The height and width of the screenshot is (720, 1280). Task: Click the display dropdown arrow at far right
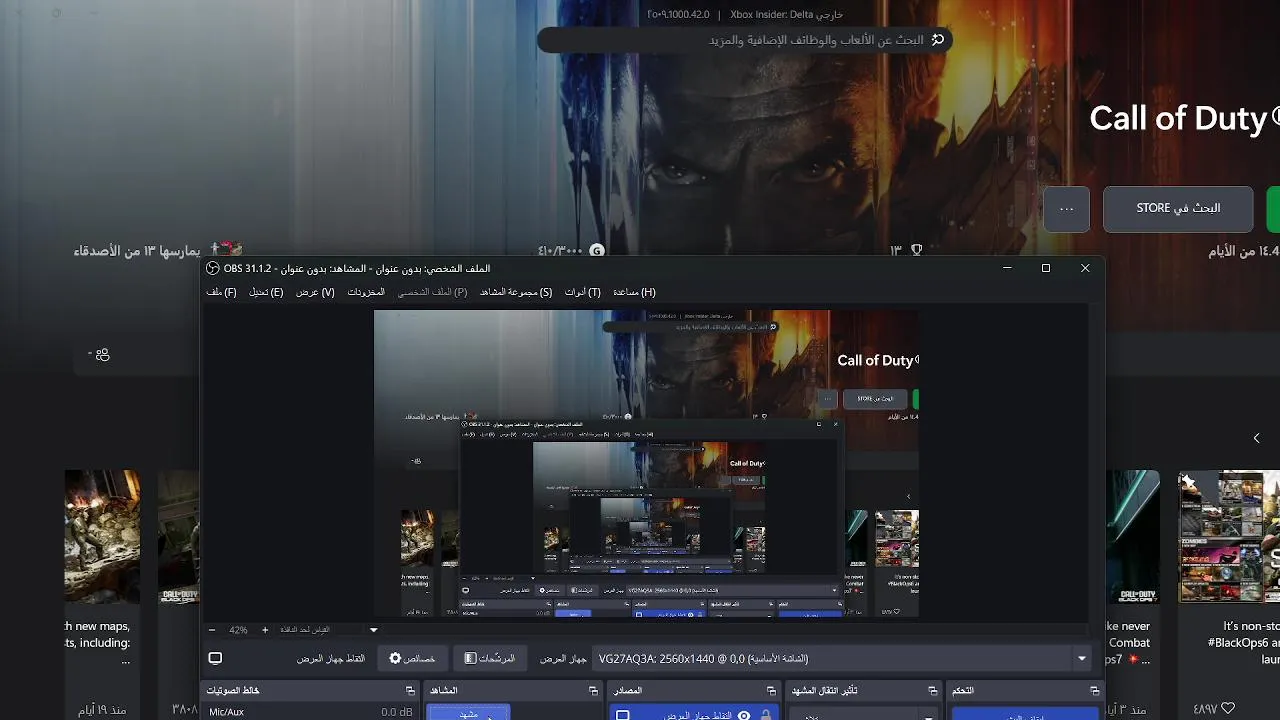pyautogui.click(x=1081, y=659)
